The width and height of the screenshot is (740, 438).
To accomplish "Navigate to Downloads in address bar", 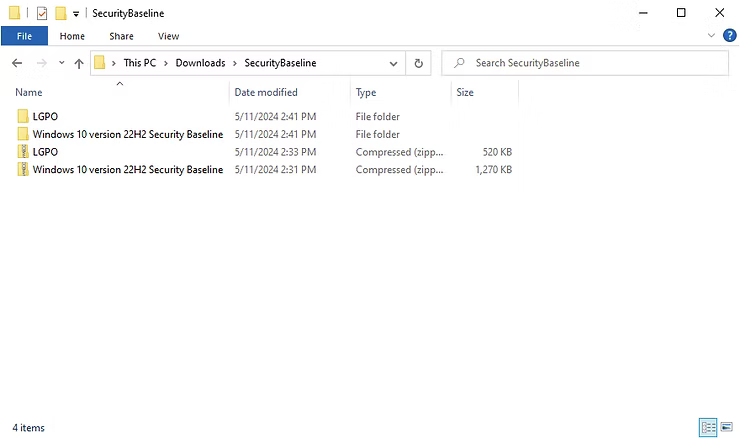I will pos(200,63).
